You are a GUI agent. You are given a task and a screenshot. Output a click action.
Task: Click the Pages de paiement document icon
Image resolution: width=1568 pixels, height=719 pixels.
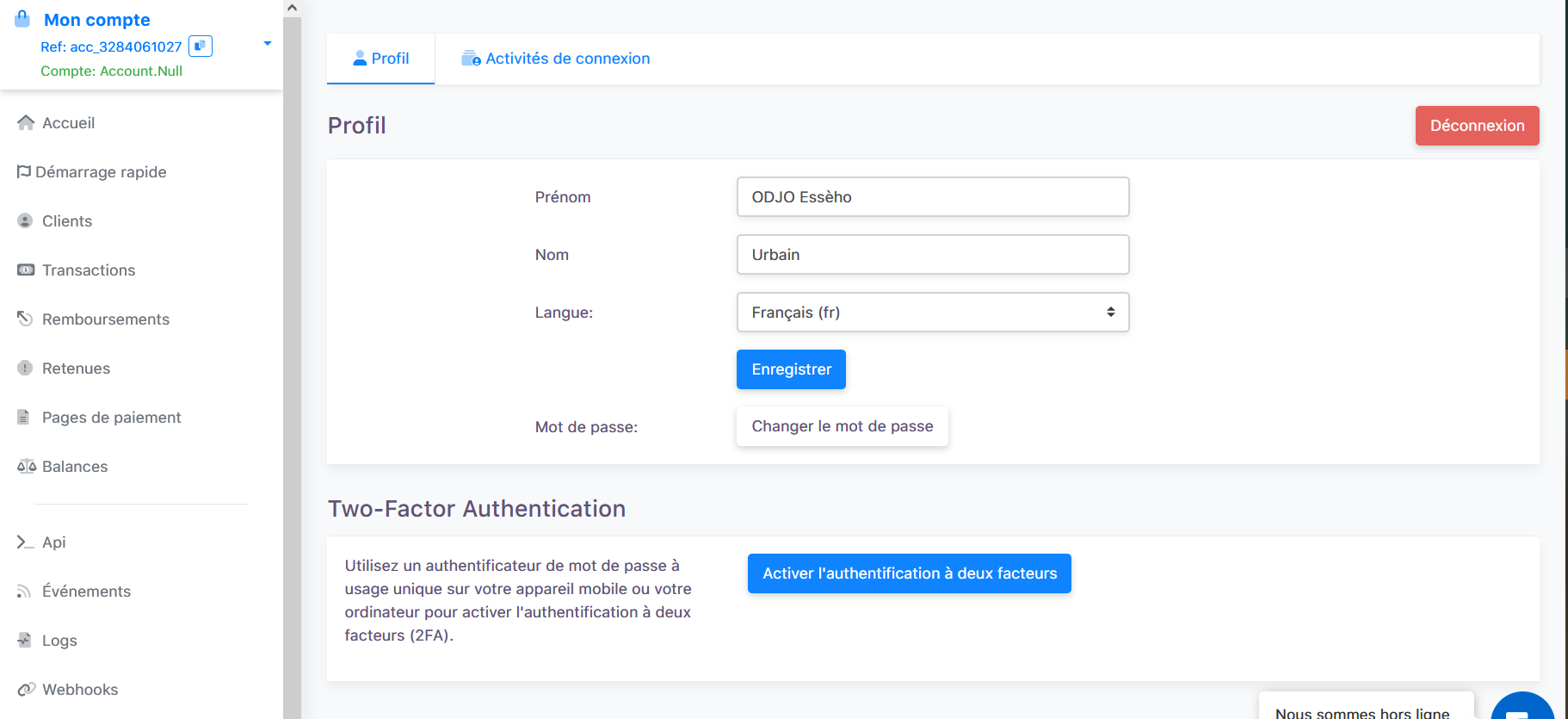[x=24, y=417]
